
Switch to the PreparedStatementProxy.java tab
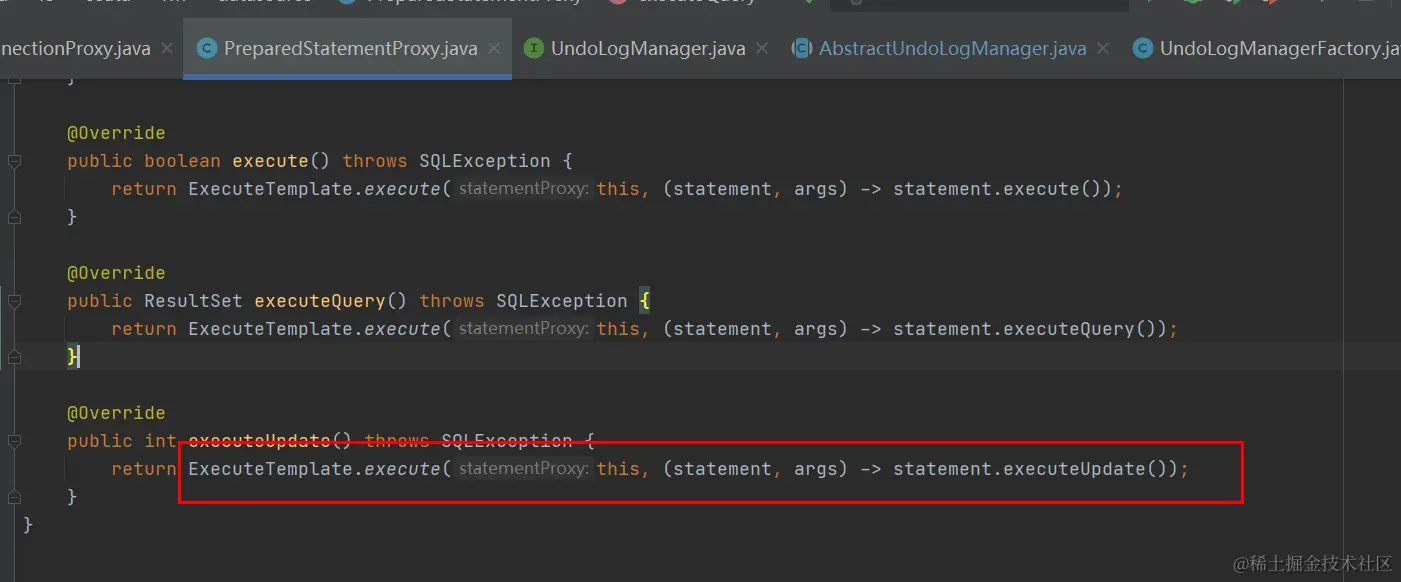coord(350,48)
